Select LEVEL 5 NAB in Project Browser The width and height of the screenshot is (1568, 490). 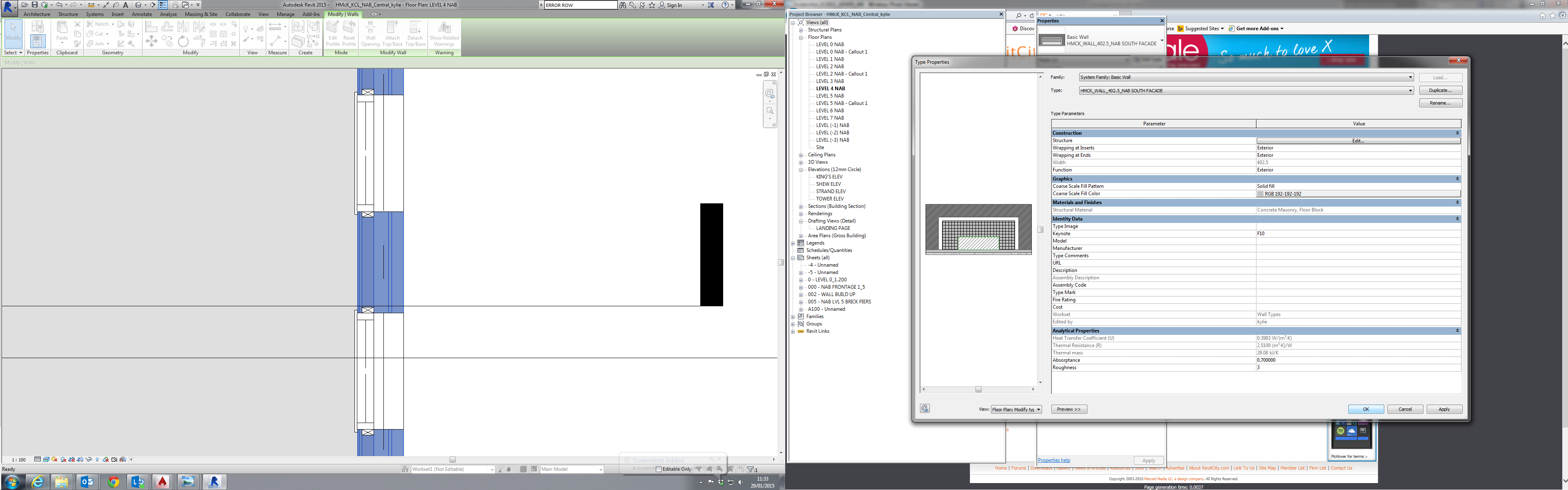(830, 96)
